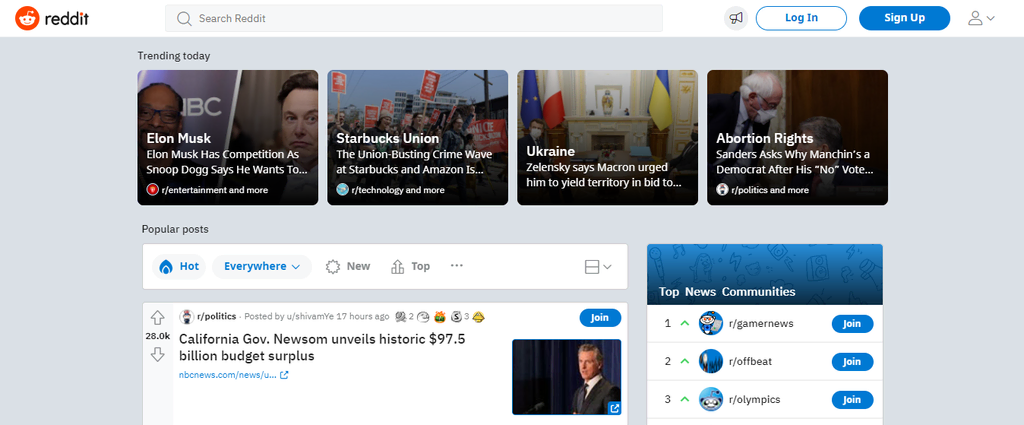Click the Newsom post thumbnail image
Image resolution: width=1024 pixels, height=425 pixels.
click(x=566, y=377)
